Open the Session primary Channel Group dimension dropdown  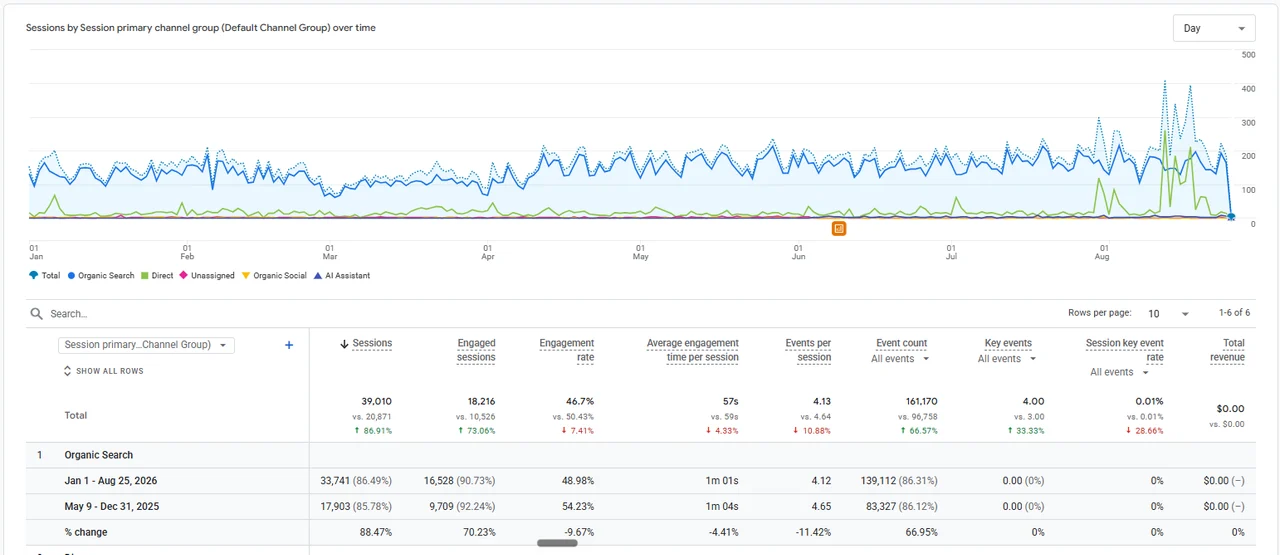146,345
